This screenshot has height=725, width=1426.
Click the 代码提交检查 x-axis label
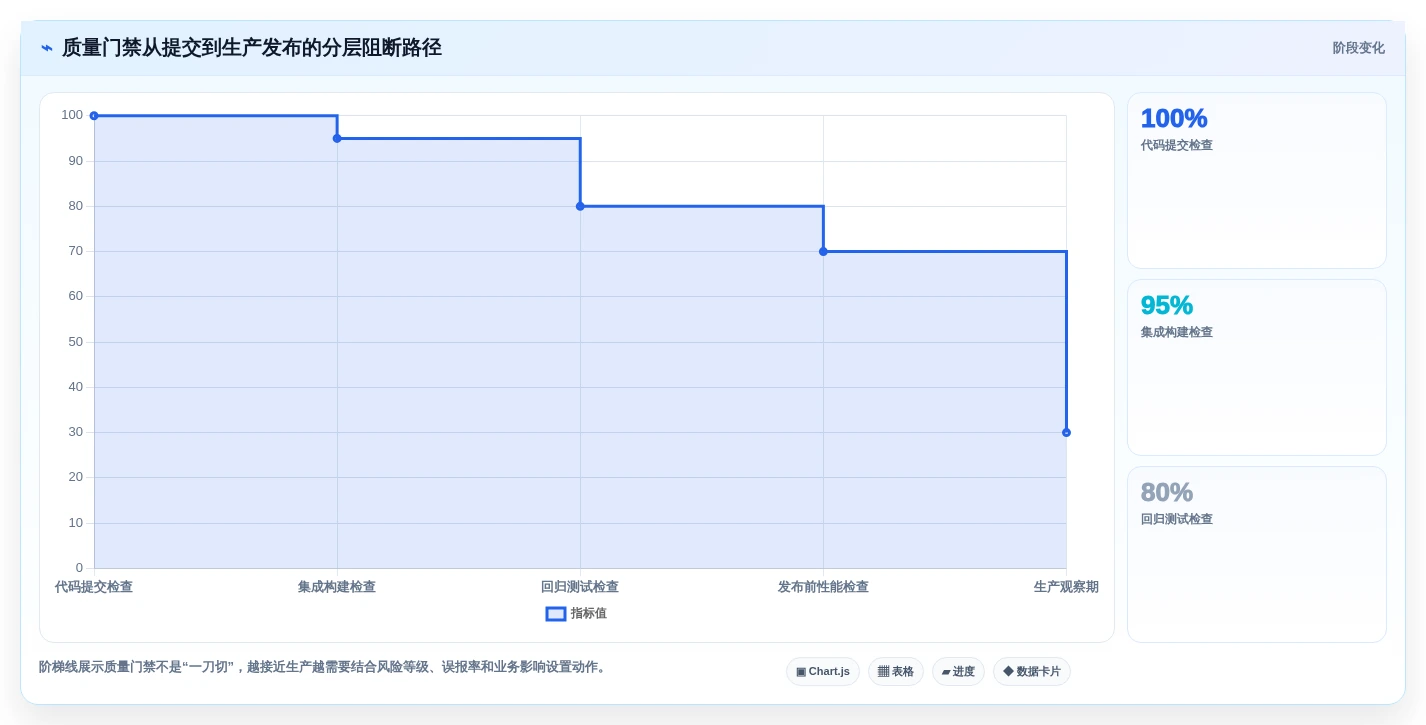94,587
